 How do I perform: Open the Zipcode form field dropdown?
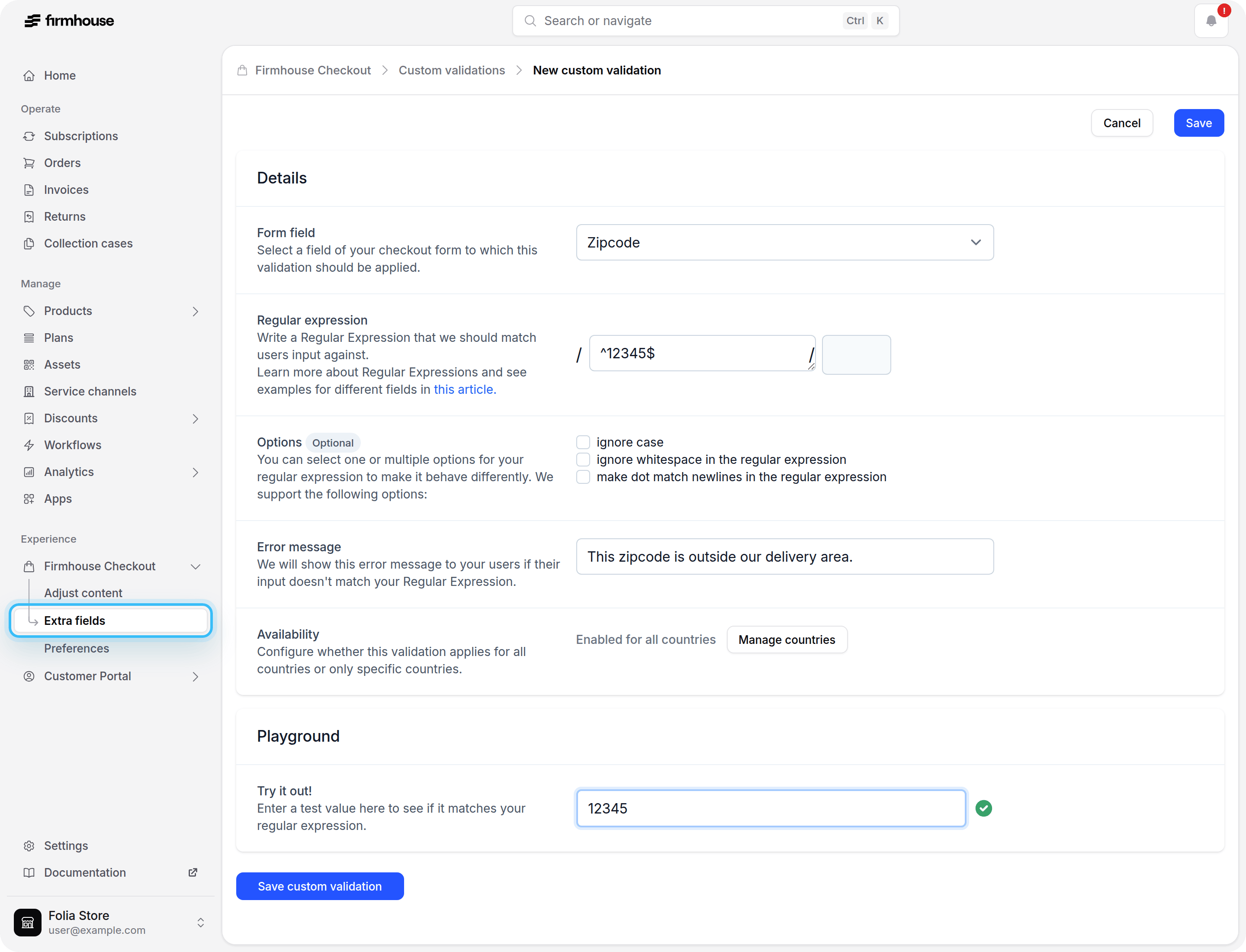pos(785,242)
